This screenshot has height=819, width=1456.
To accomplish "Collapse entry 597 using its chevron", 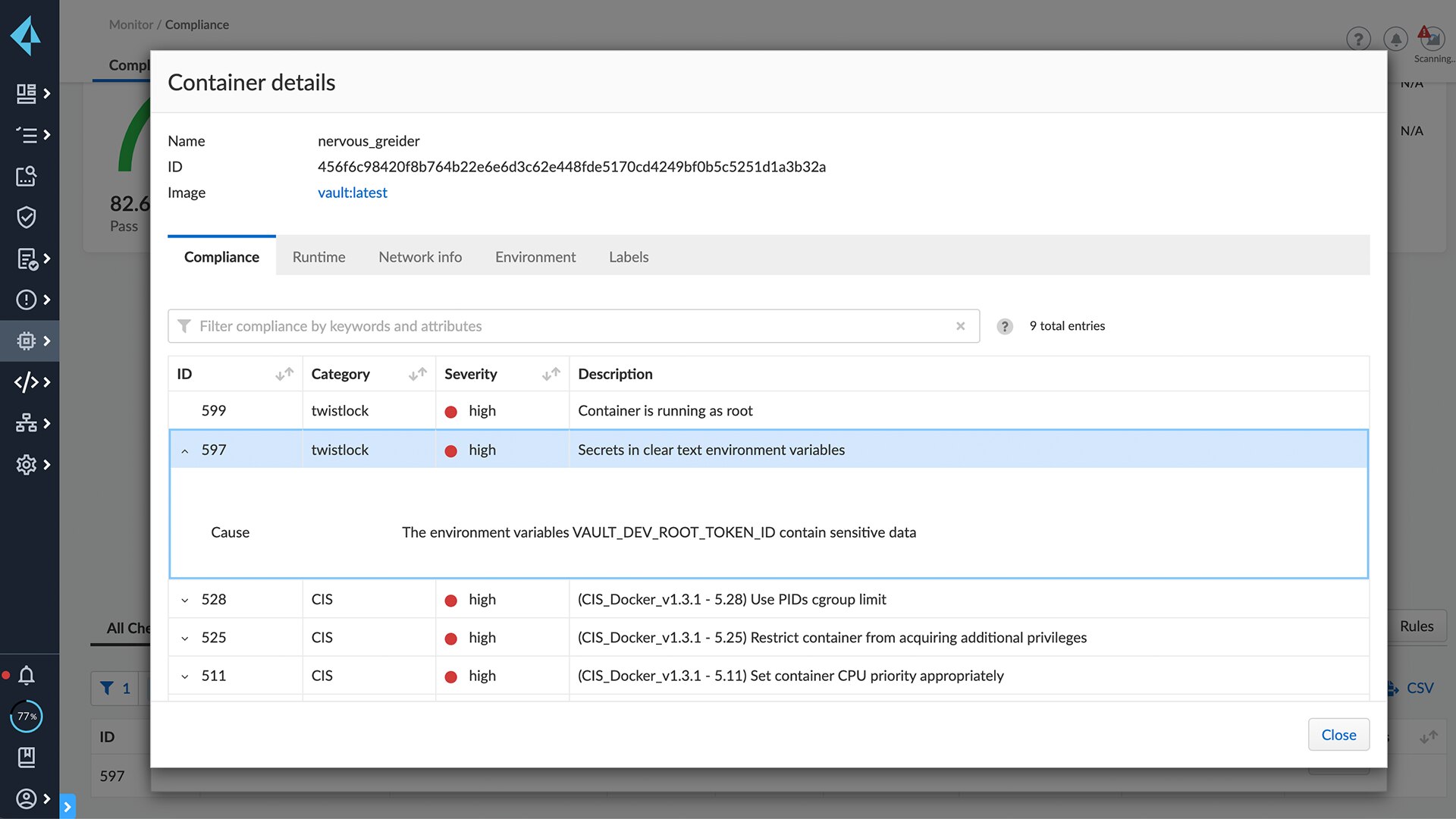I will [x=184, y=450].
